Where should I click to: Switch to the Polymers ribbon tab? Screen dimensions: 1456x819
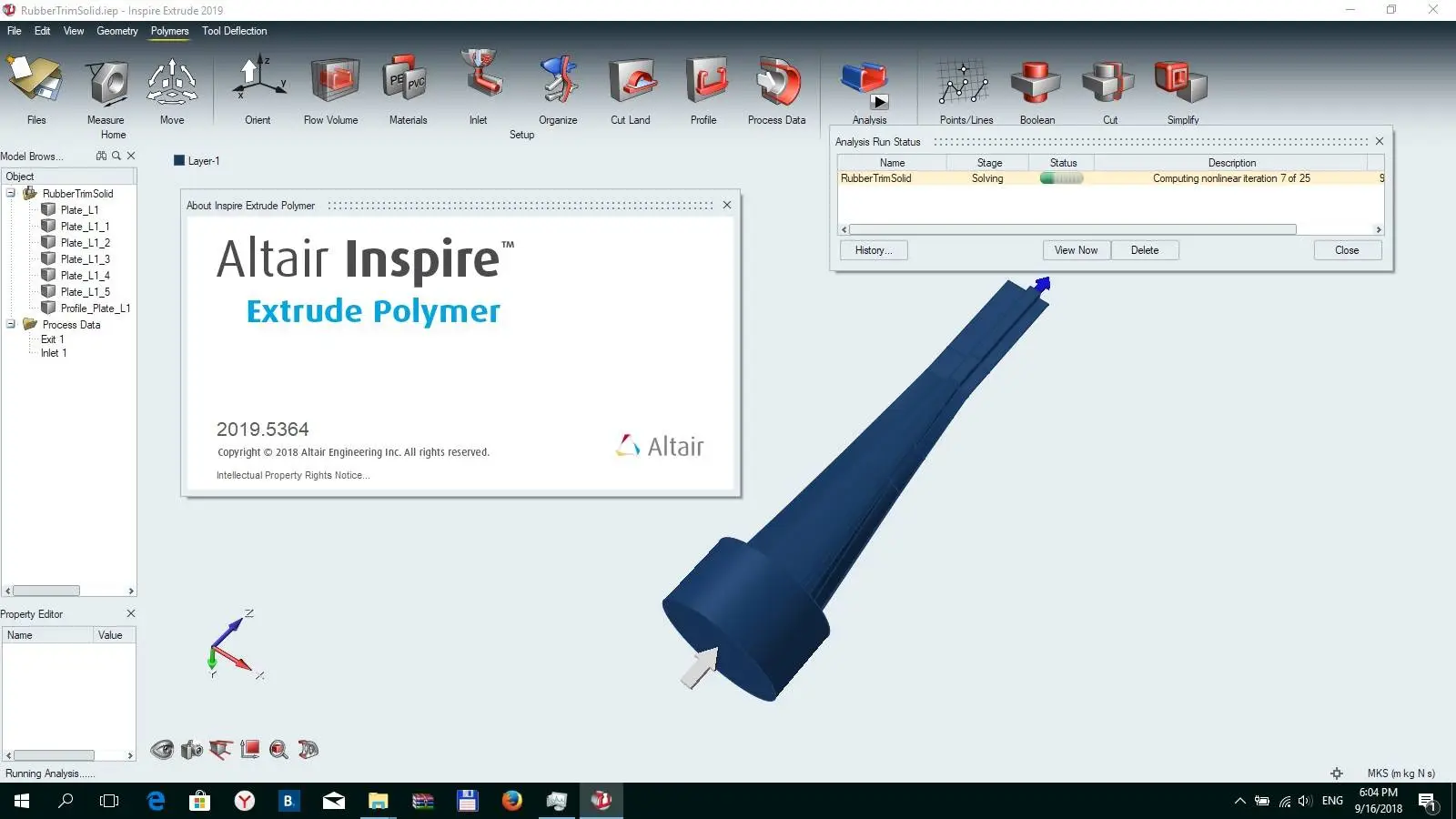coord(170,31)
